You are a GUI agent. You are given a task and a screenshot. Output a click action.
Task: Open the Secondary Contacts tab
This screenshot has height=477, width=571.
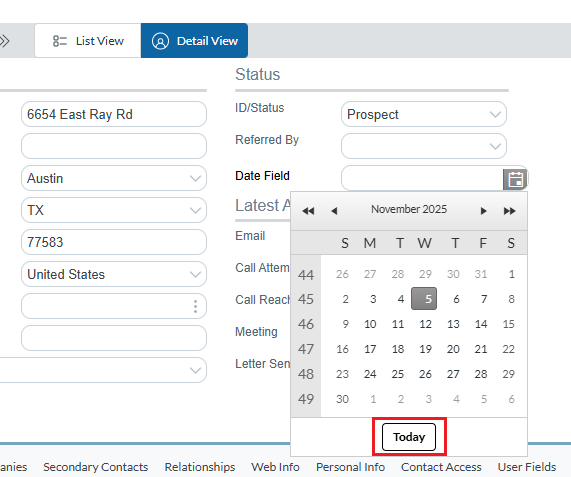(x=95, y=467)
